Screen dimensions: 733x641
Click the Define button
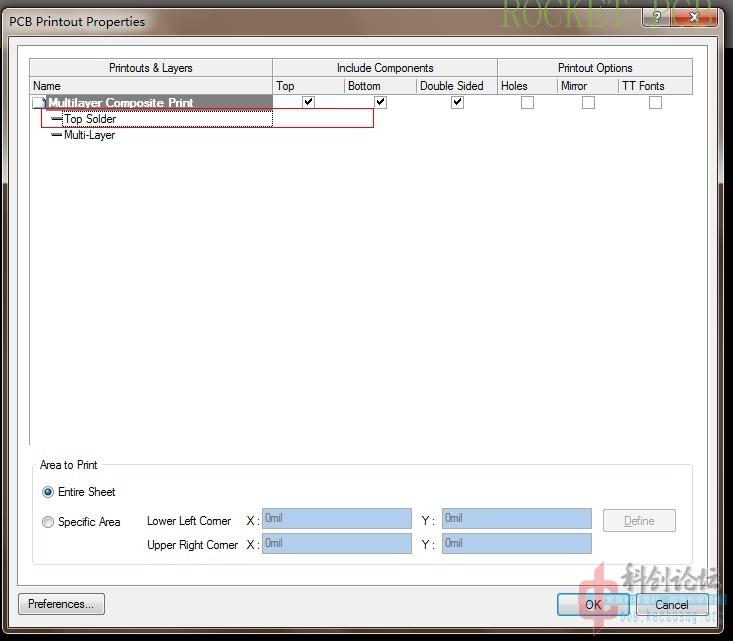[x=639, y=521]
